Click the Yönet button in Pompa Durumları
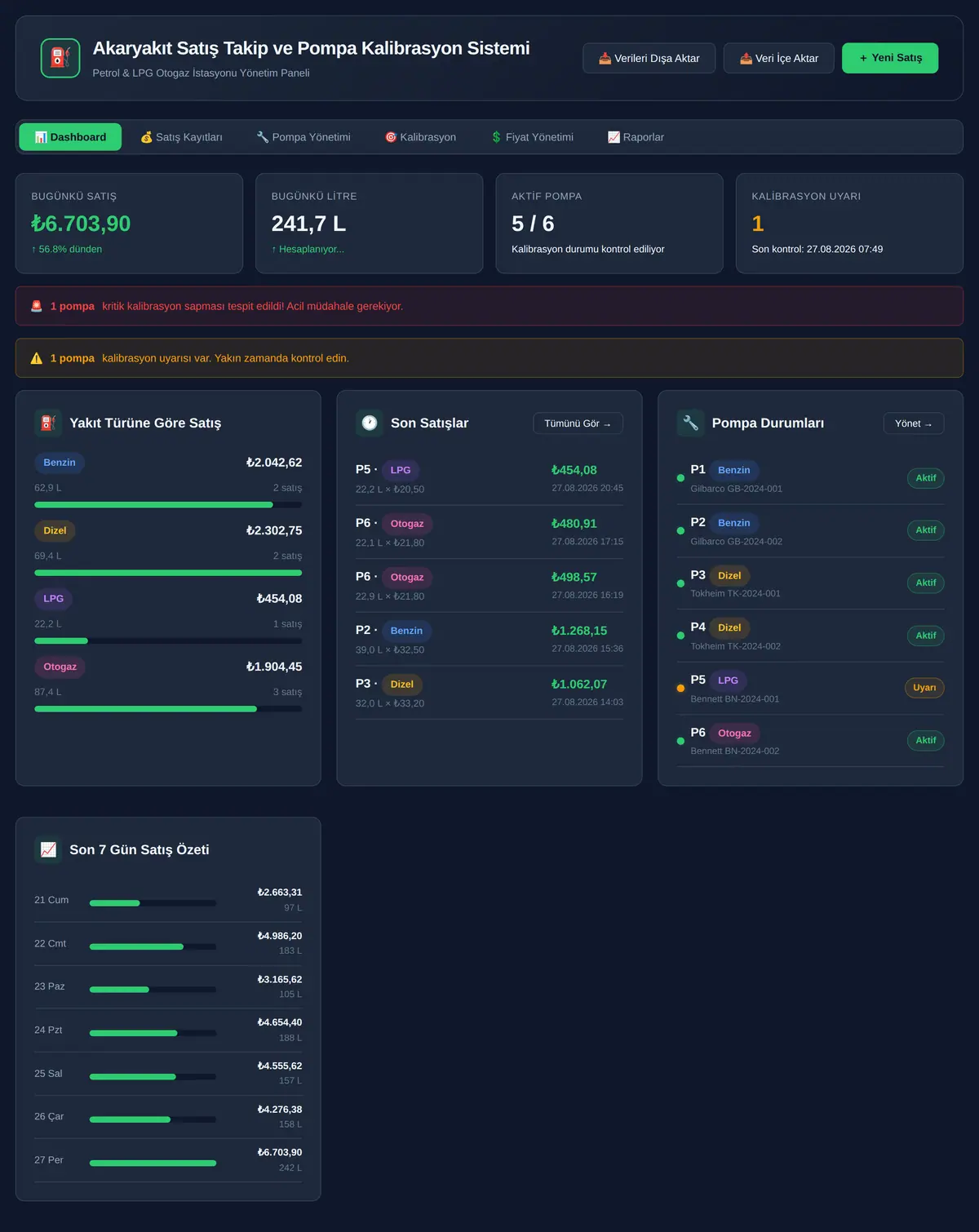 (x=914, y=423)
